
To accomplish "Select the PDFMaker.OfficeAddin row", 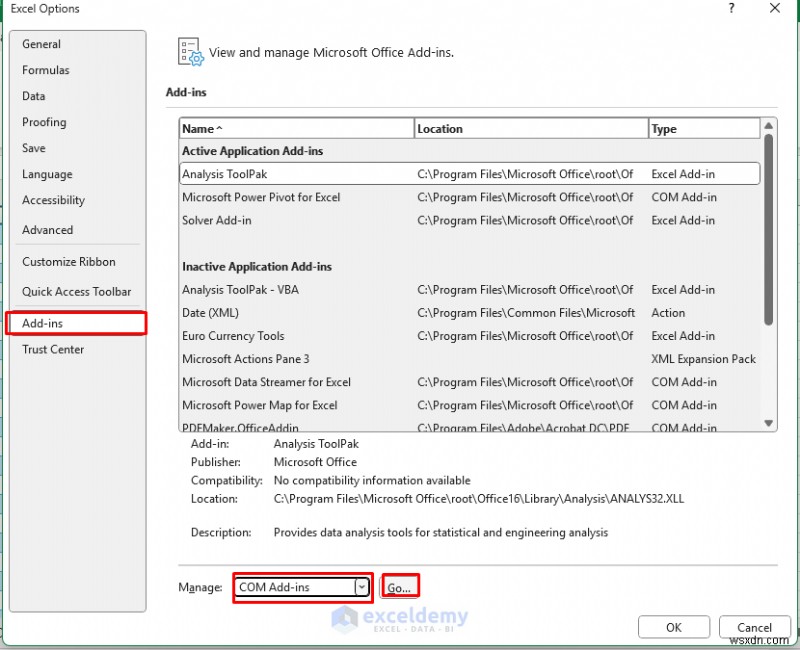I will coord(469,427).
